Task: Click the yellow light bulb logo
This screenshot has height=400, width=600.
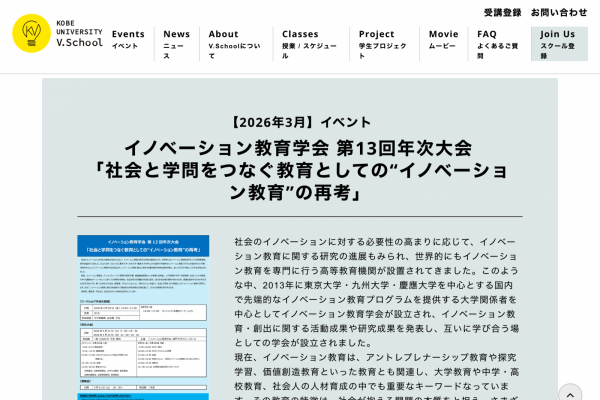Action: [x=31, y=34]
